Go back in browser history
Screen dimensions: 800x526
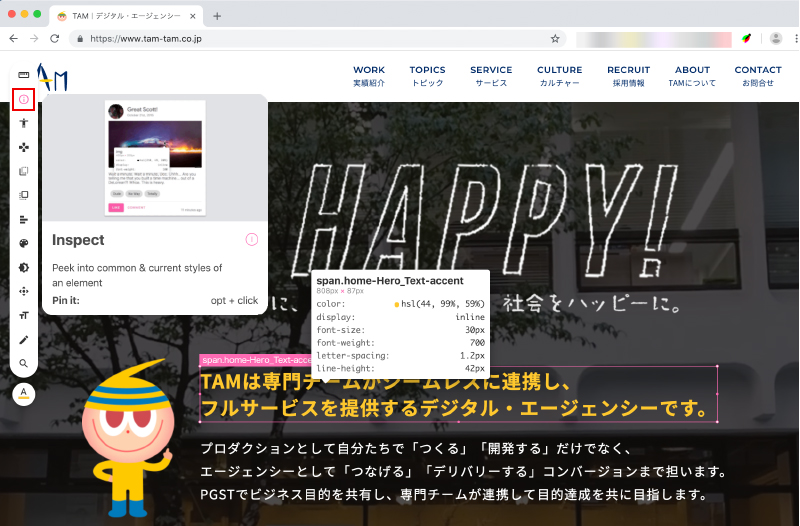(x=14, y=39)
